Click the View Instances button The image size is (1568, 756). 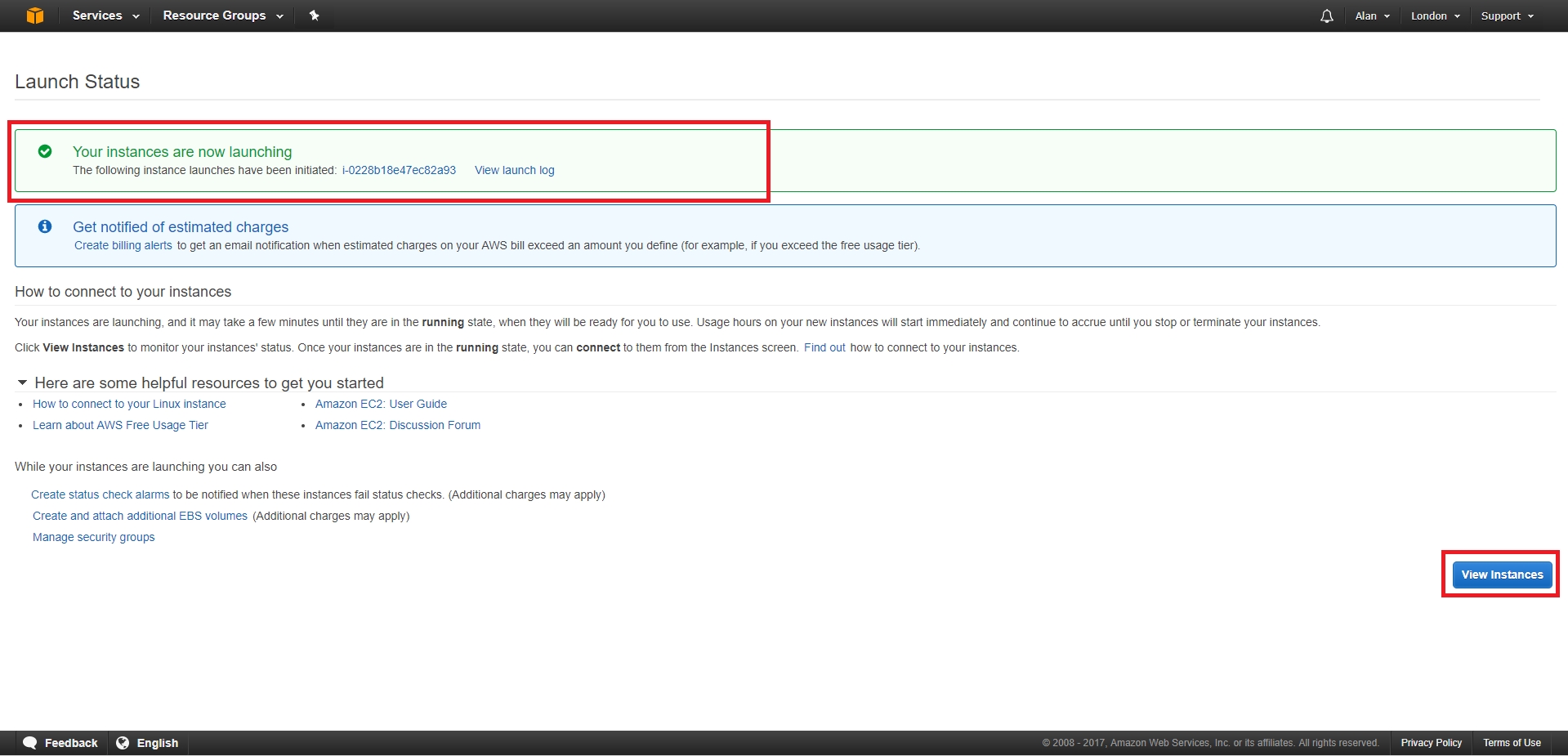1502,575
